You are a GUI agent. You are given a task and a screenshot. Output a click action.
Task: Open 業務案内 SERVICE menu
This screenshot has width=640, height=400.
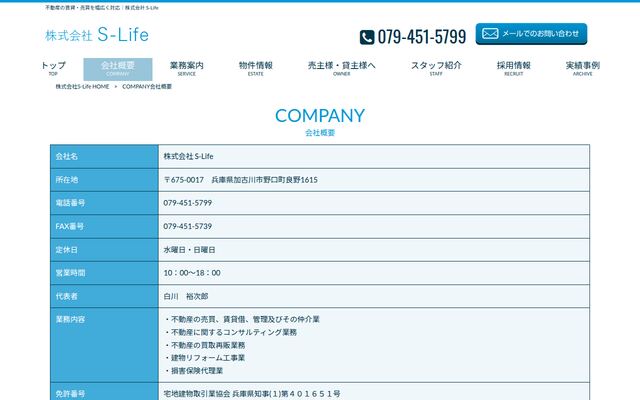187,69
